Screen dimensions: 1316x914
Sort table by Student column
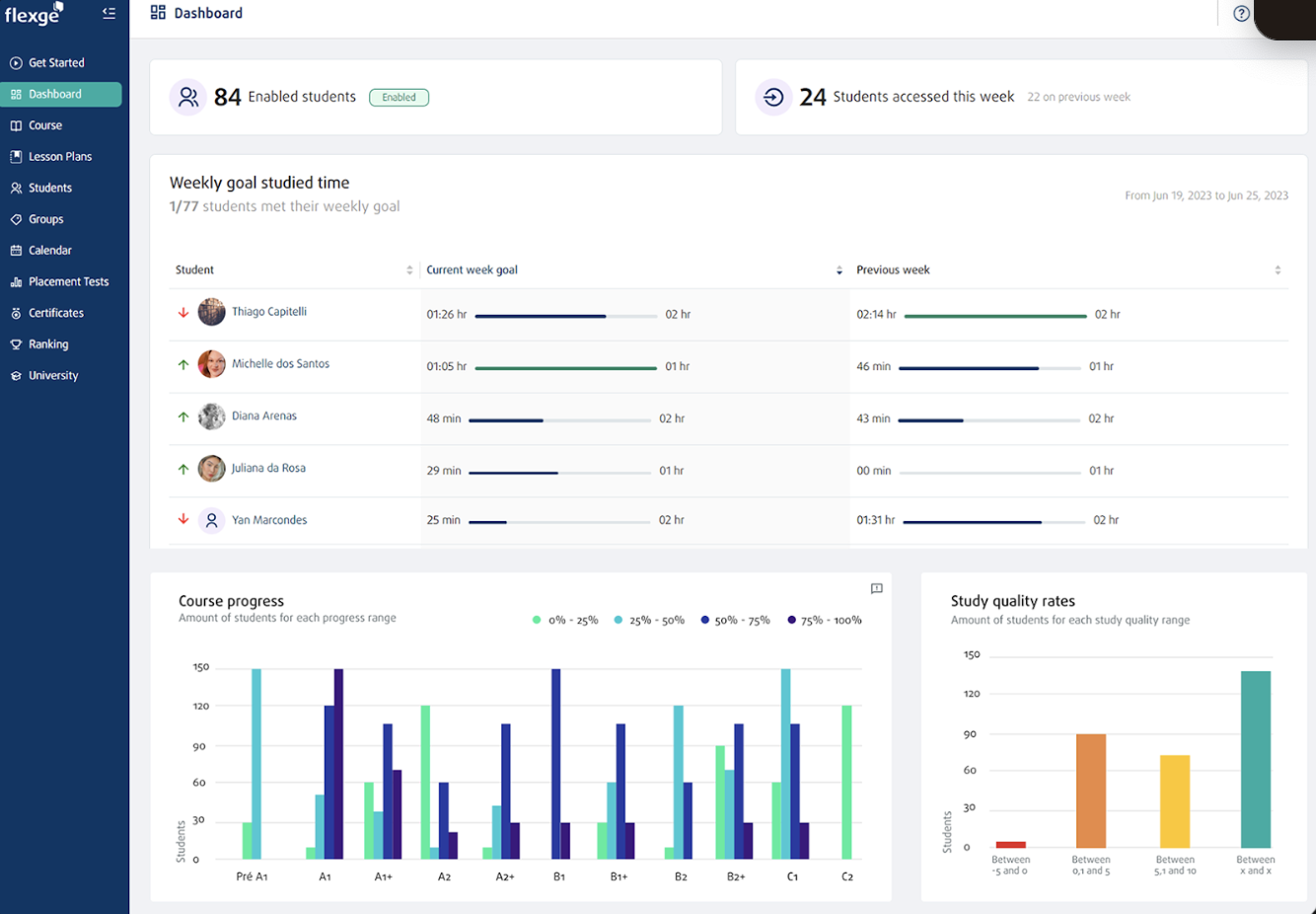[409, 270]
